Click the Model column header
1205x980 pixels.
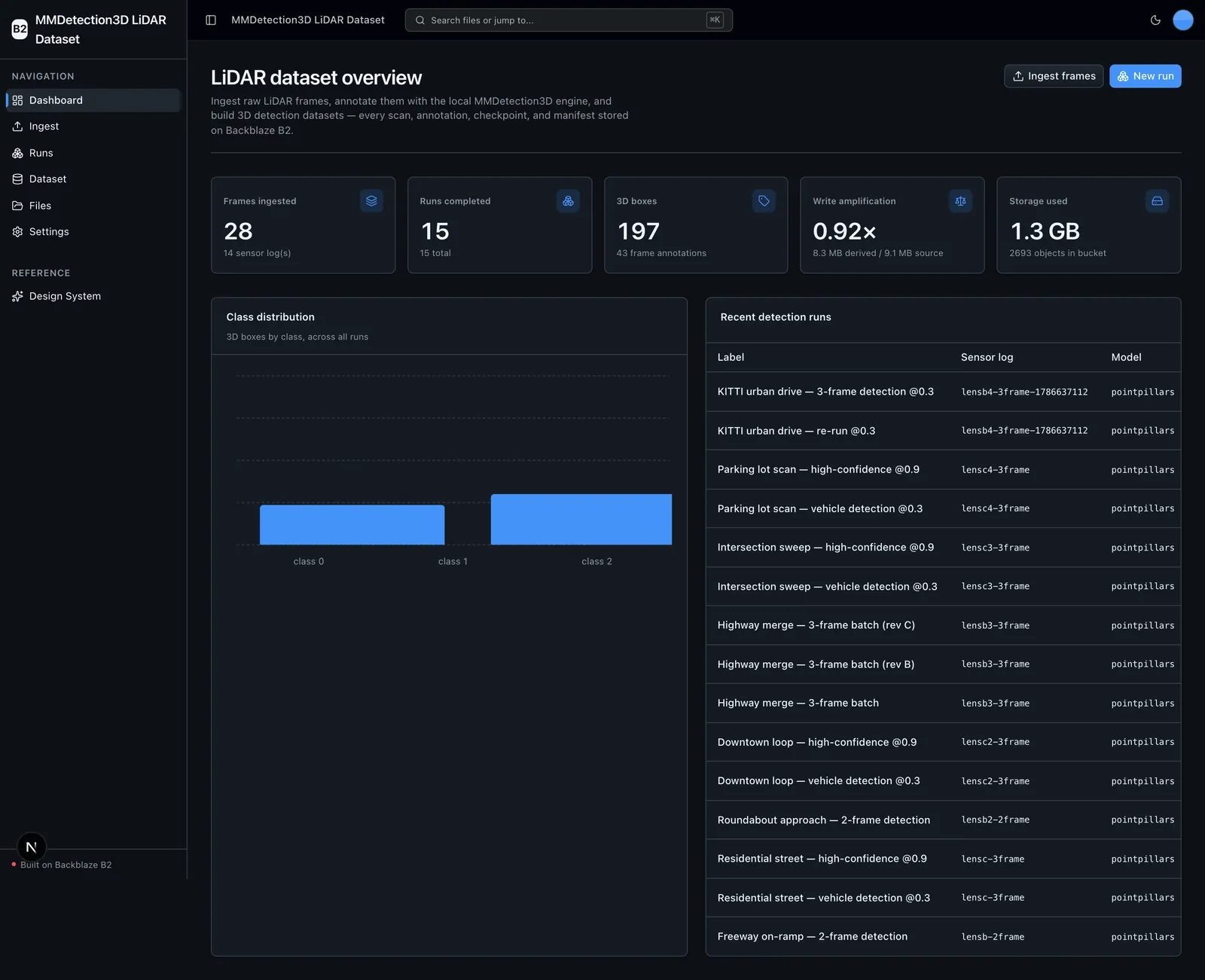[1126, 357]
